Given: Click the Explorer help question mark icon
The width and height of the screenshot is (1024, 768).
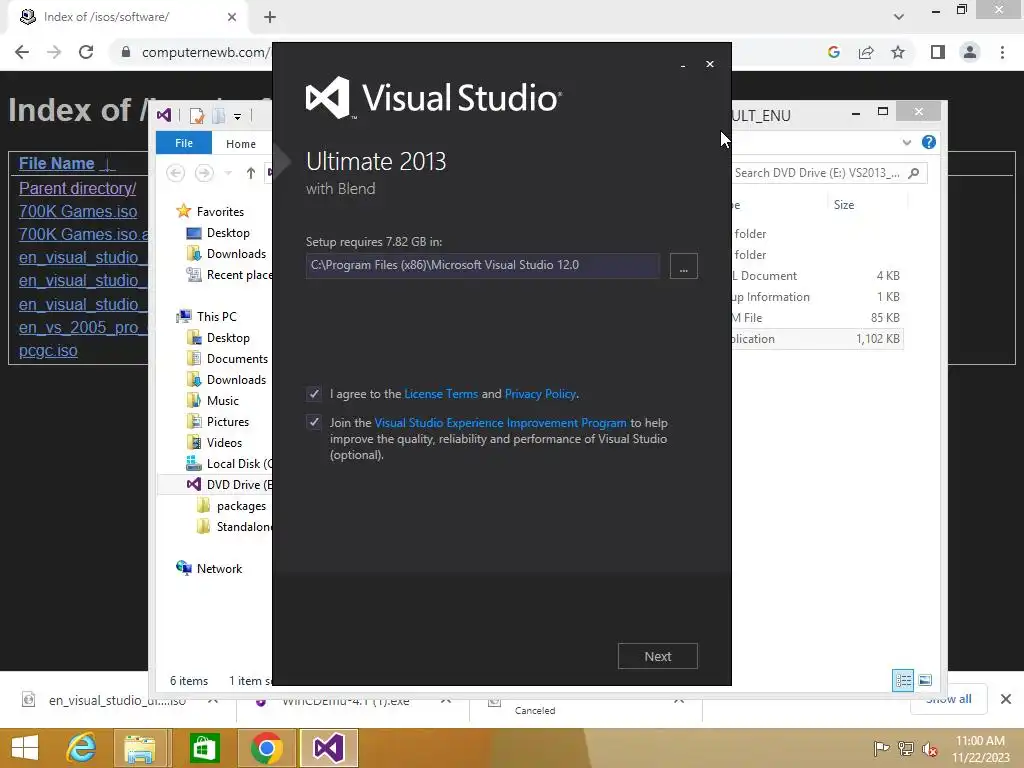Looking at the screenshot, I should pos(929,142).
